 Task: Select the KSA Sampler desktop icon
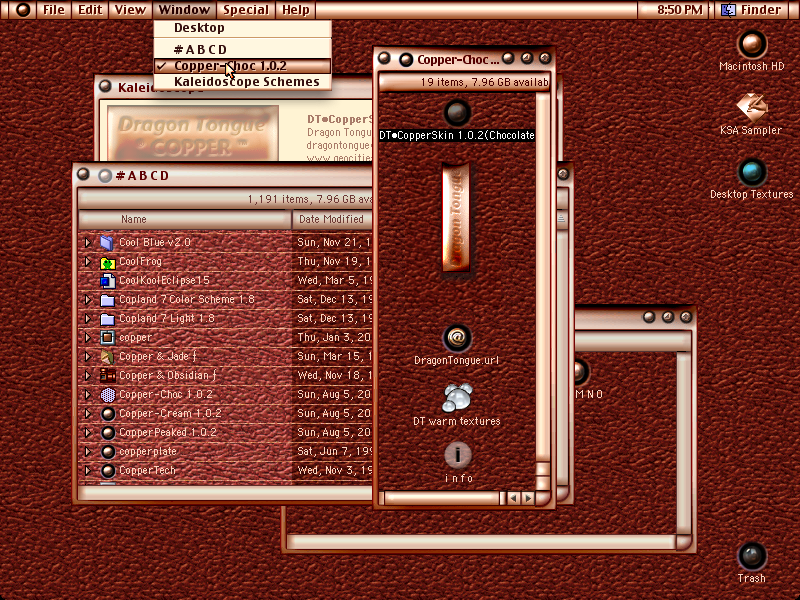(x=752, y=107)
